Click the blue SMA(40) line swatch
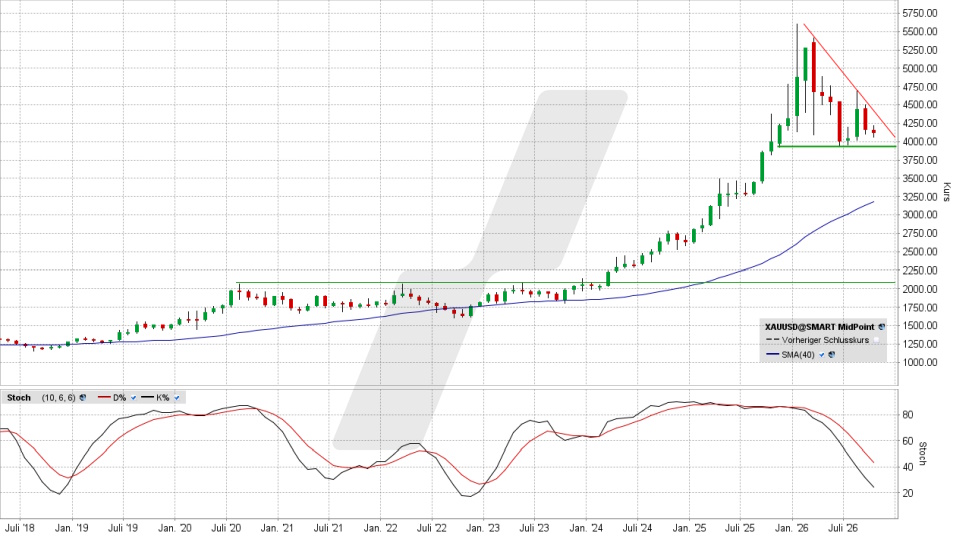The image size is (960, 540). (x=773, y=354)
